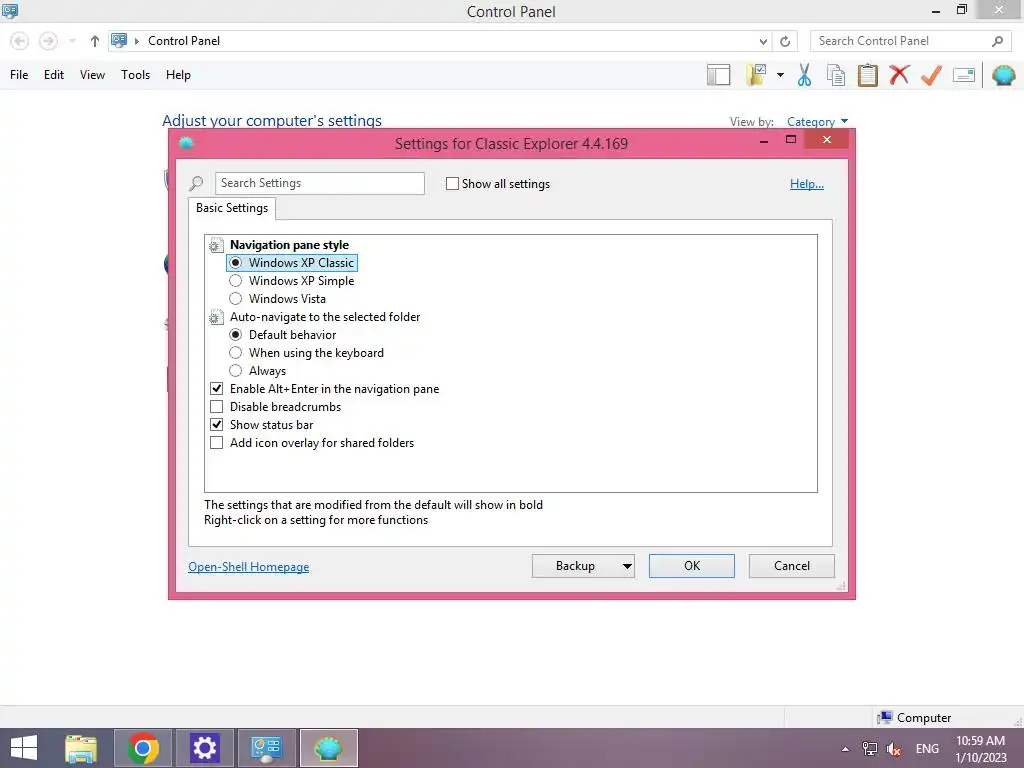Click the network tray icon

pos(870,749)
